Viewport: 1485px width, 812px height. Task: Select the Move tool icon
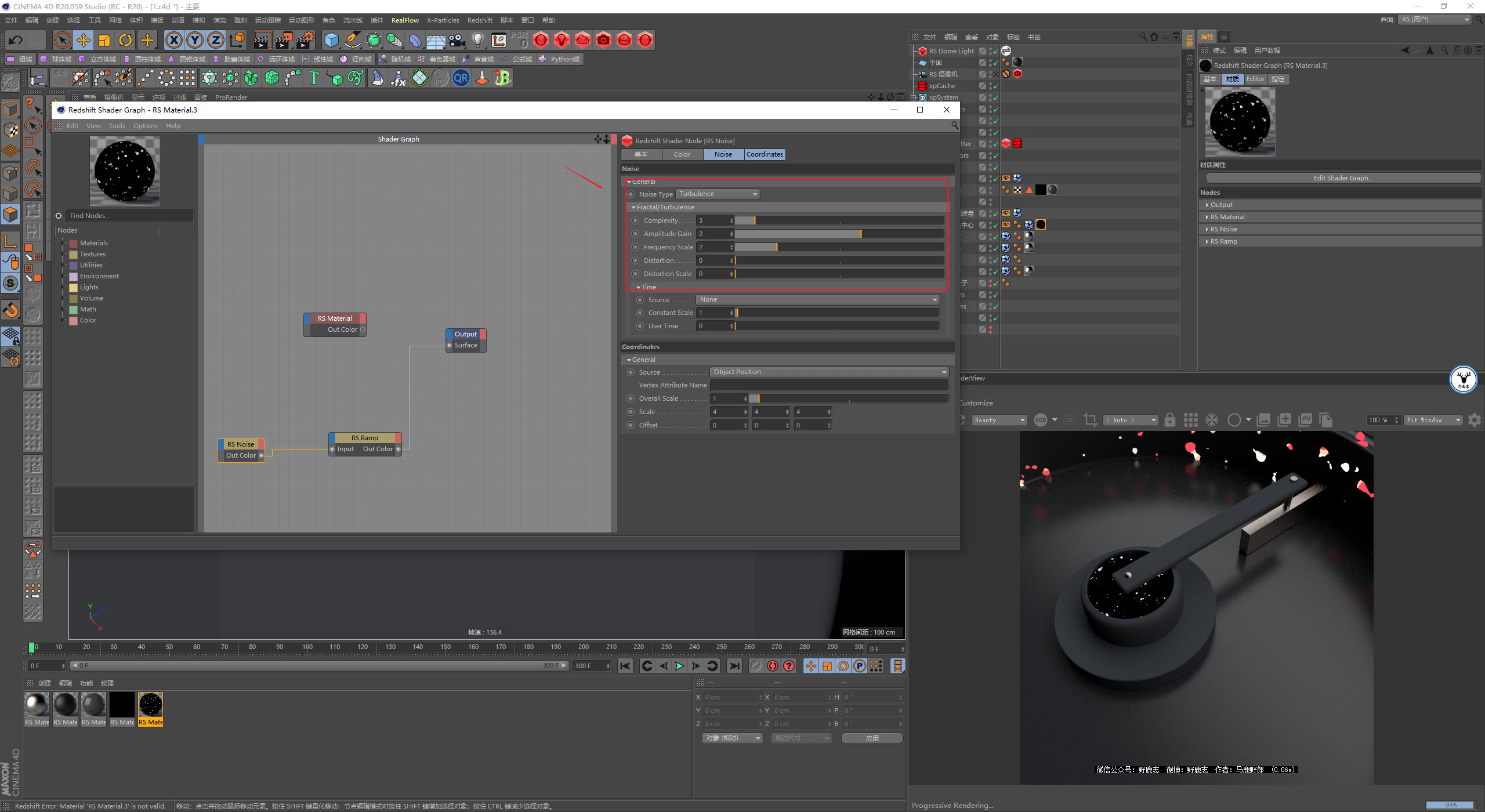(84, 40)
